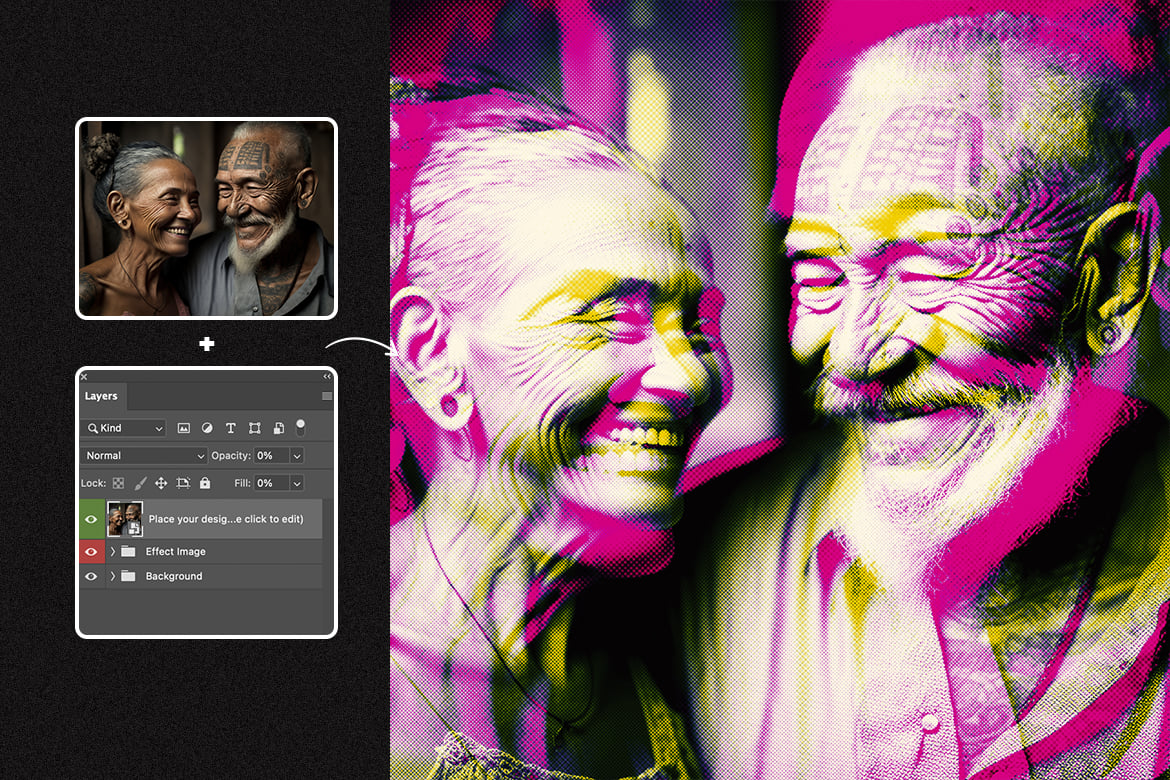Open the Layers panel flyout menu

327,396
